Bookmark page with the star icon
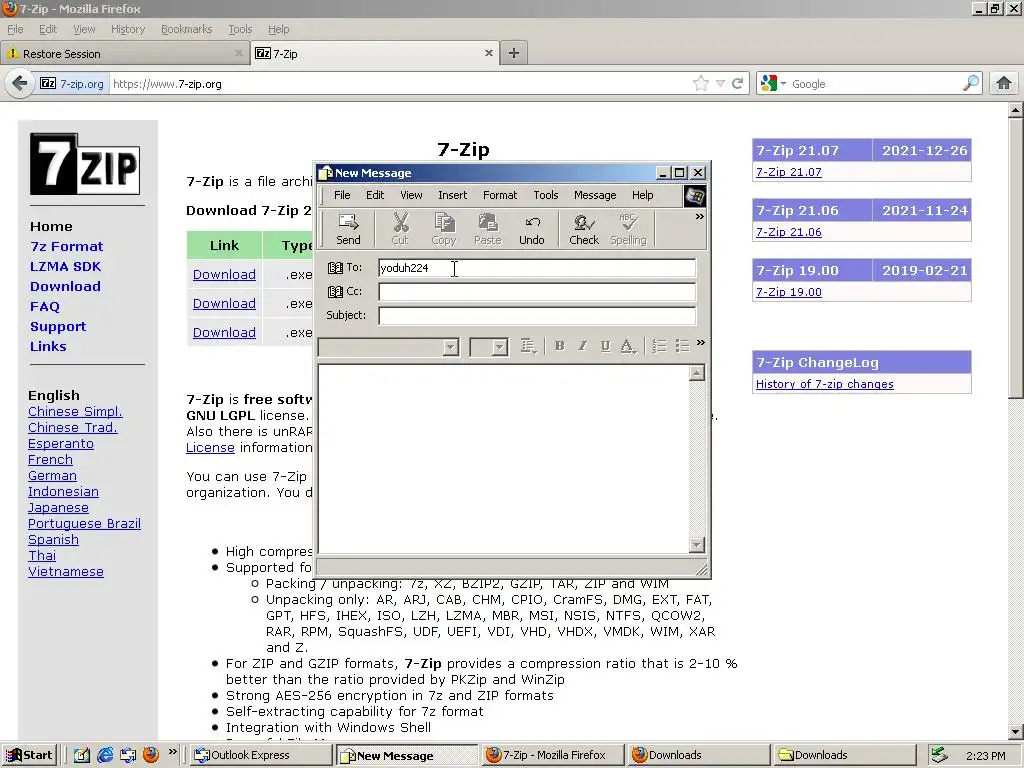This screenshot has width=1024, height=768. (701, 84)
